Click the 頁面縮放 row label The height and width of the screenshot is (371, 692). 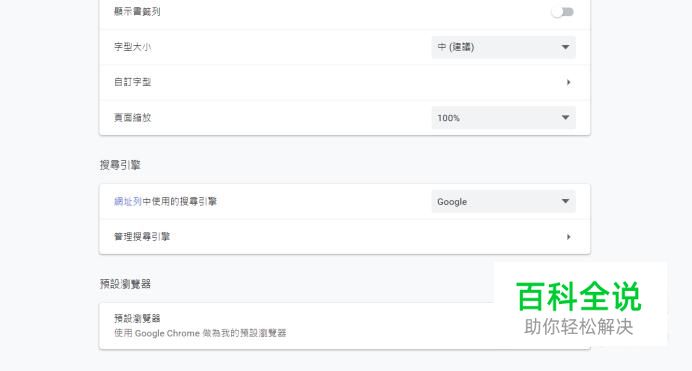132,118
